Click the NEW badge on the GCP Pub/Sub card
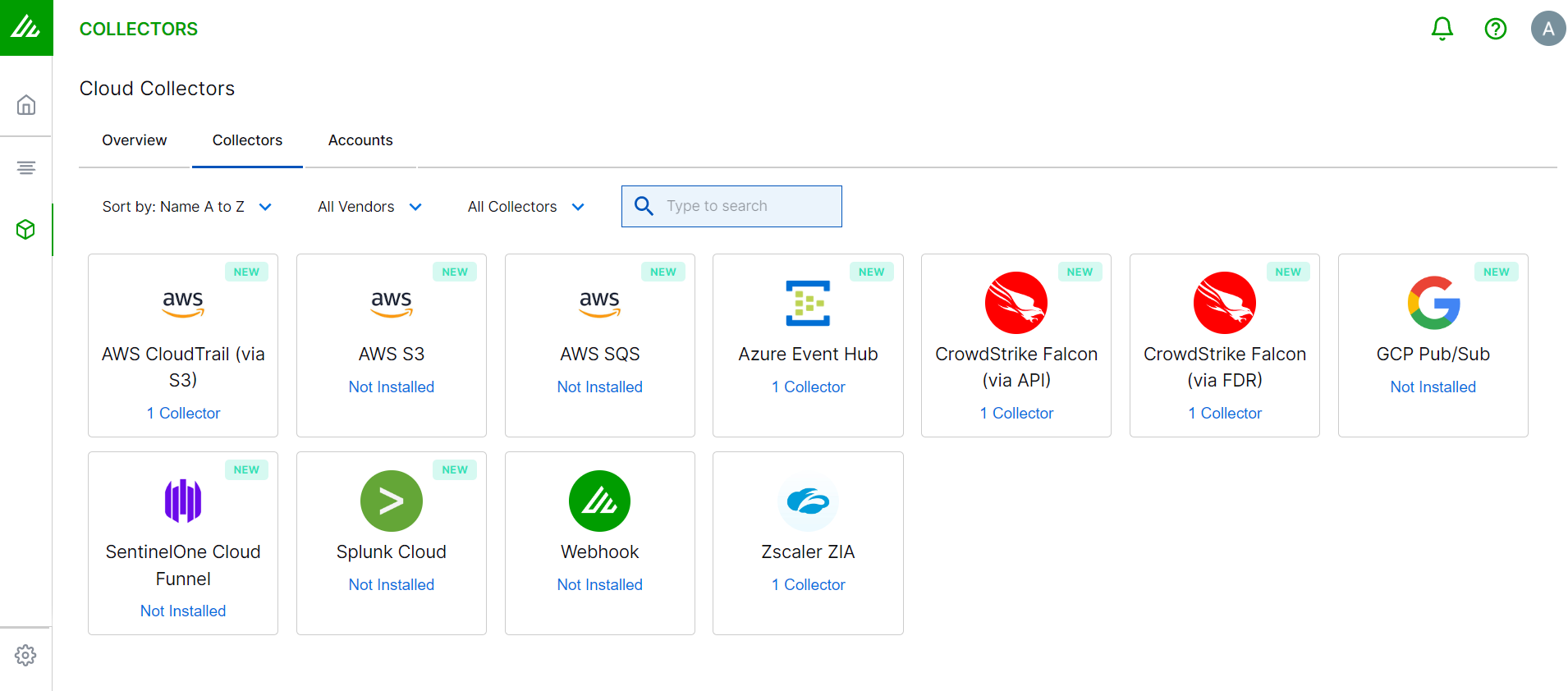Image resolution: width=1568 pixels, height=691 pixels. click(x=1497, y=272)
